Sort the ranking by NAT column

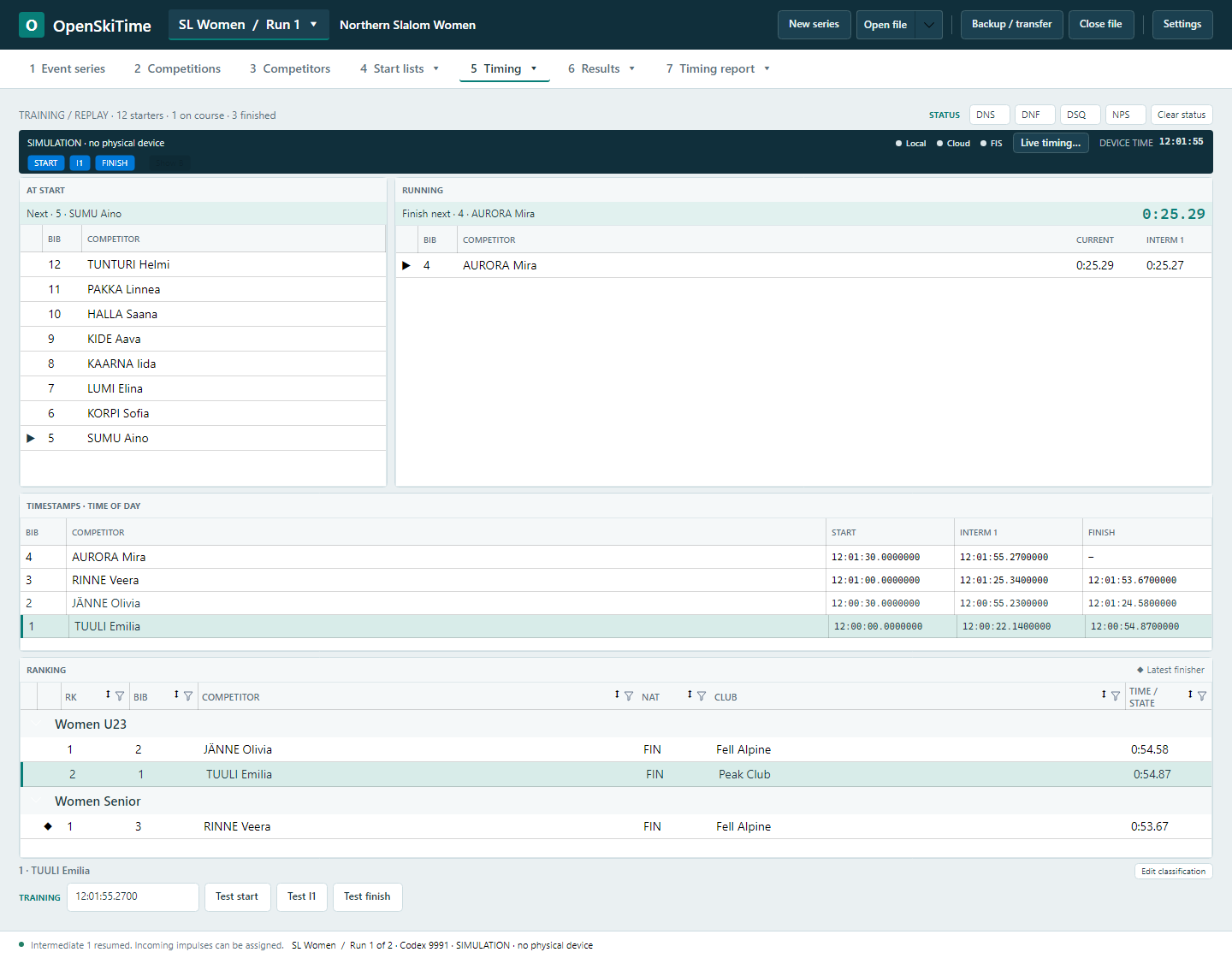[x=690, y=695]
